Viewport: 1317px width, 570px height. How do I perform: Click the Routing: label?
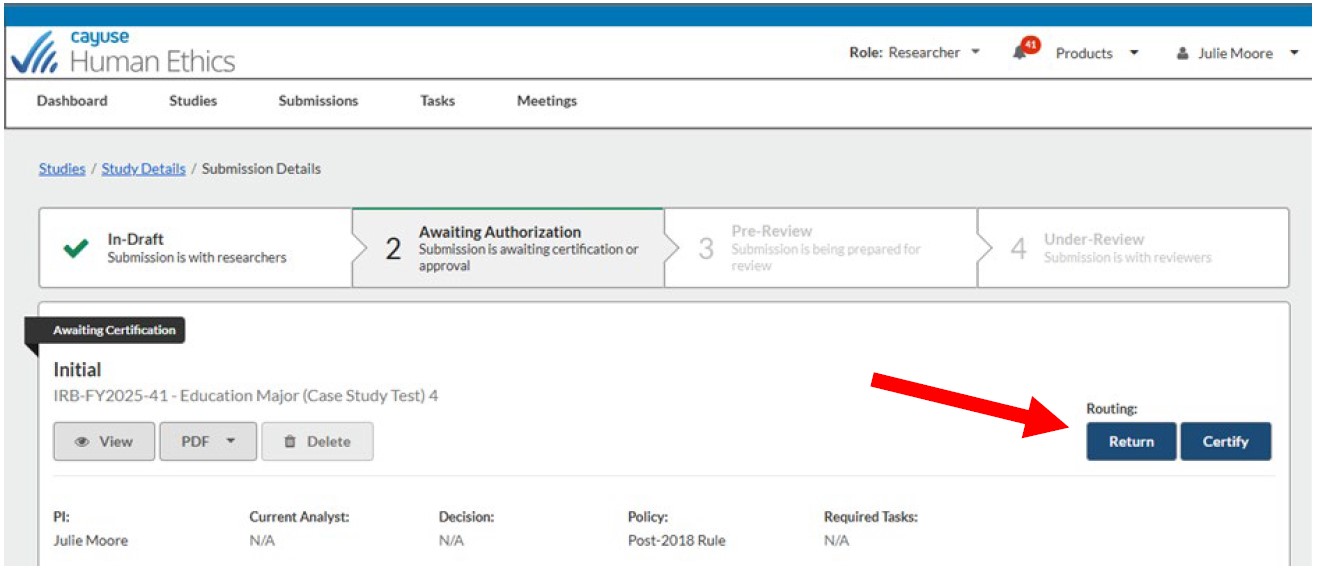(1112, 409)
